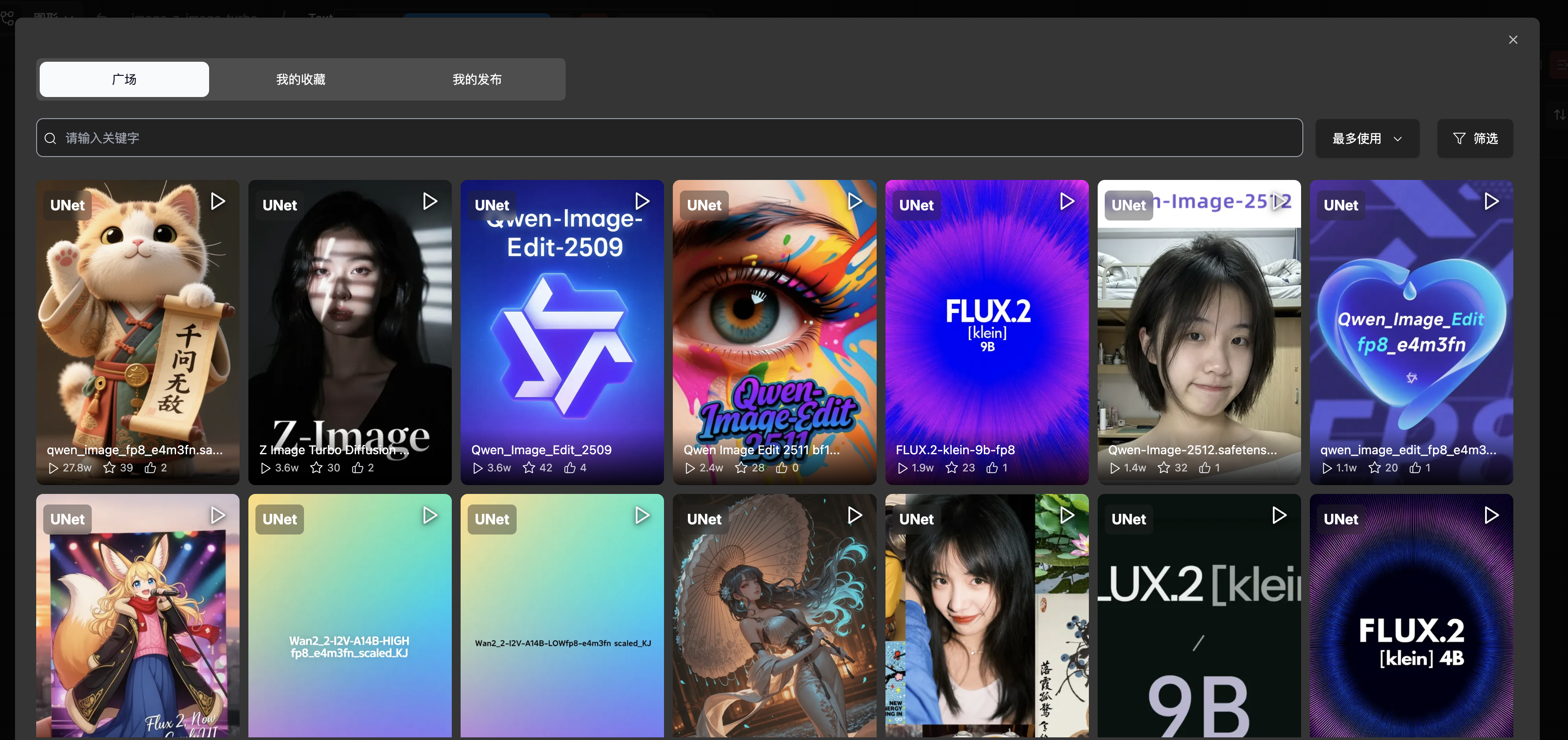Click the Qwen_Image_Edit_2509 title text
Screen dimensions: 1568x740
541,450
